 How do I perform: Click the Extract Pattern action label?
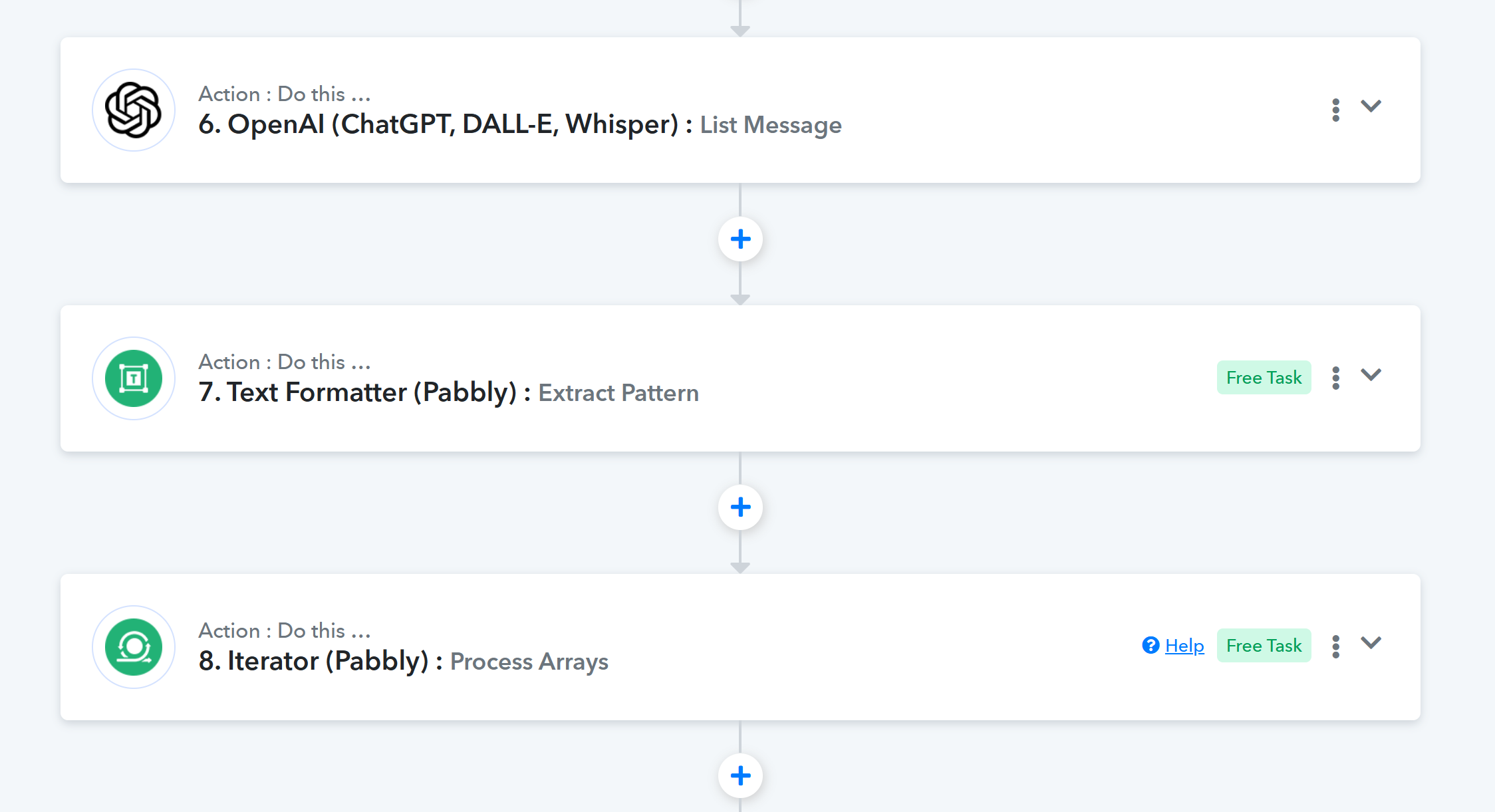point(618,393)
